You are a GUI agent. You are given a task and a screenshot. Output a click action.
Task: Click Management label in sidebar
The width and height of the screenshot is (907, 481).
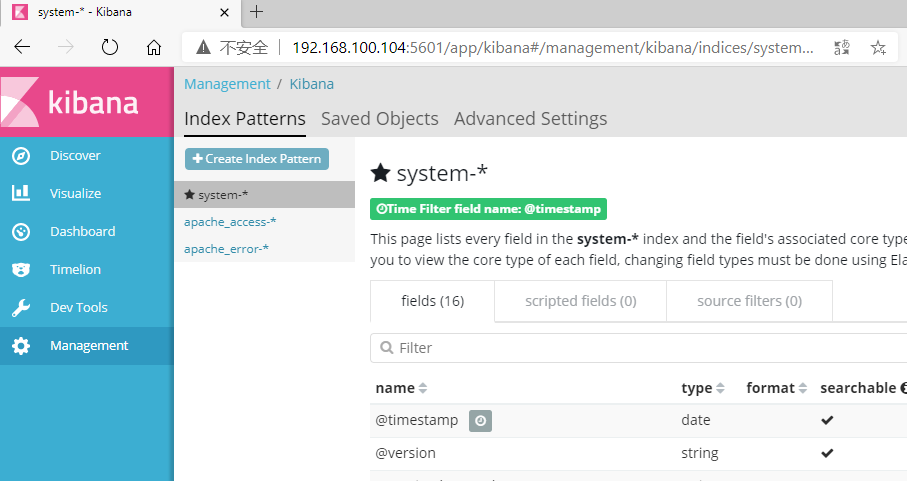coord(89,346)
